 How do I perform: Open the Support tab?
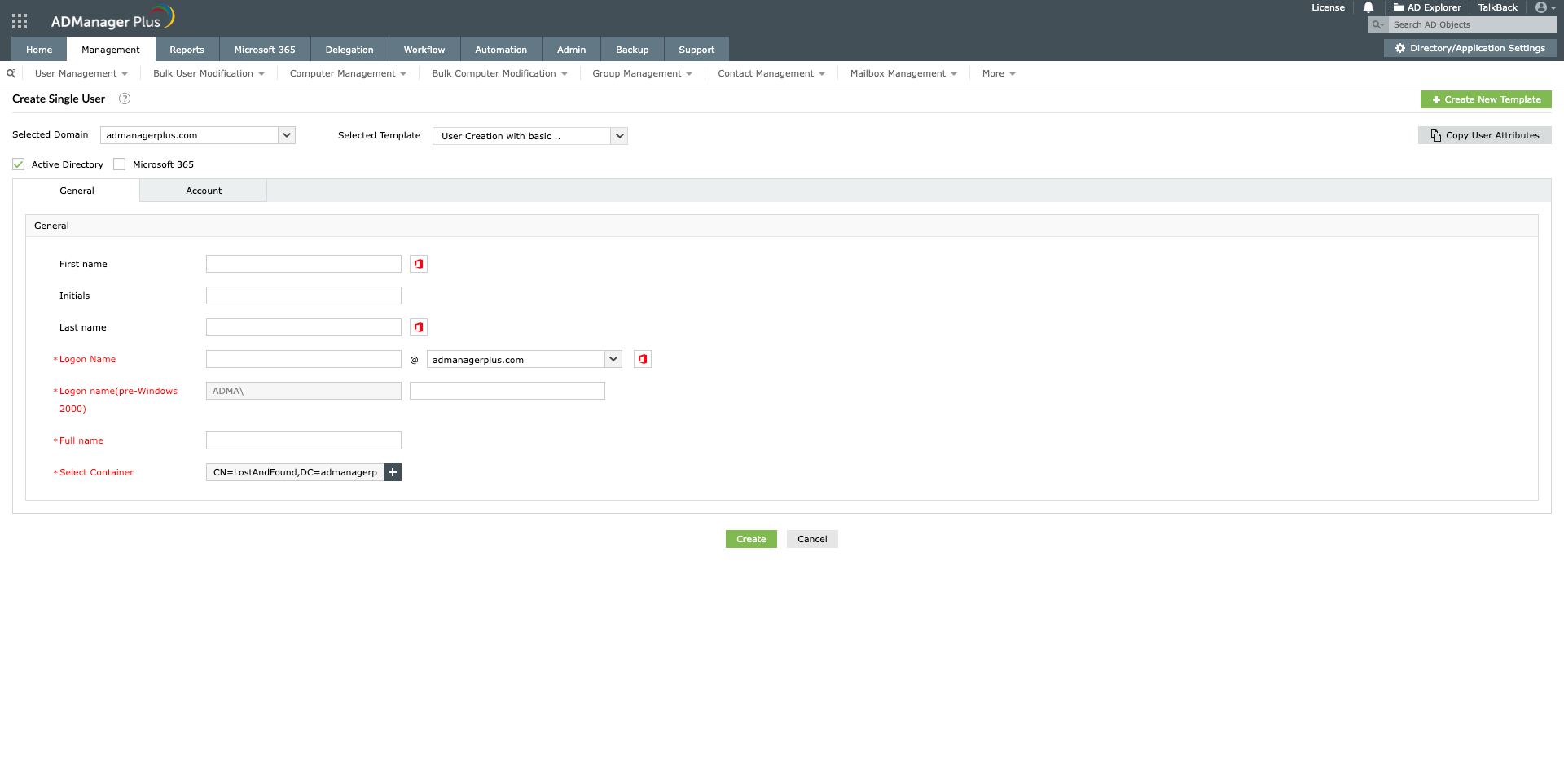click(696, 50)
